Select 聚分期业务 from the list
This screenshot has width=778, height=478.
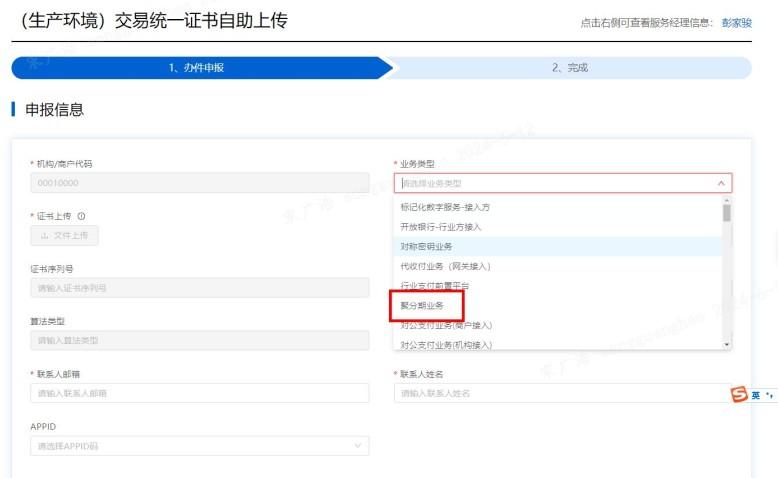(x=426, y=305)
